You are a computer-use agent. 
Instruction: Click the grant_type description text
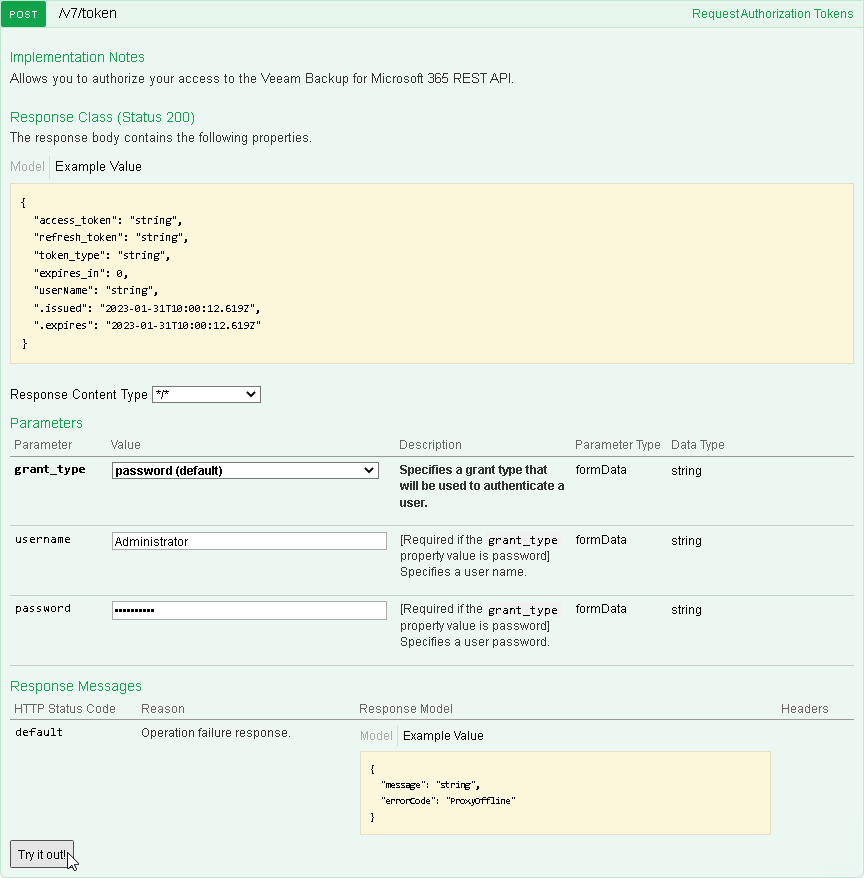(482, 486)
